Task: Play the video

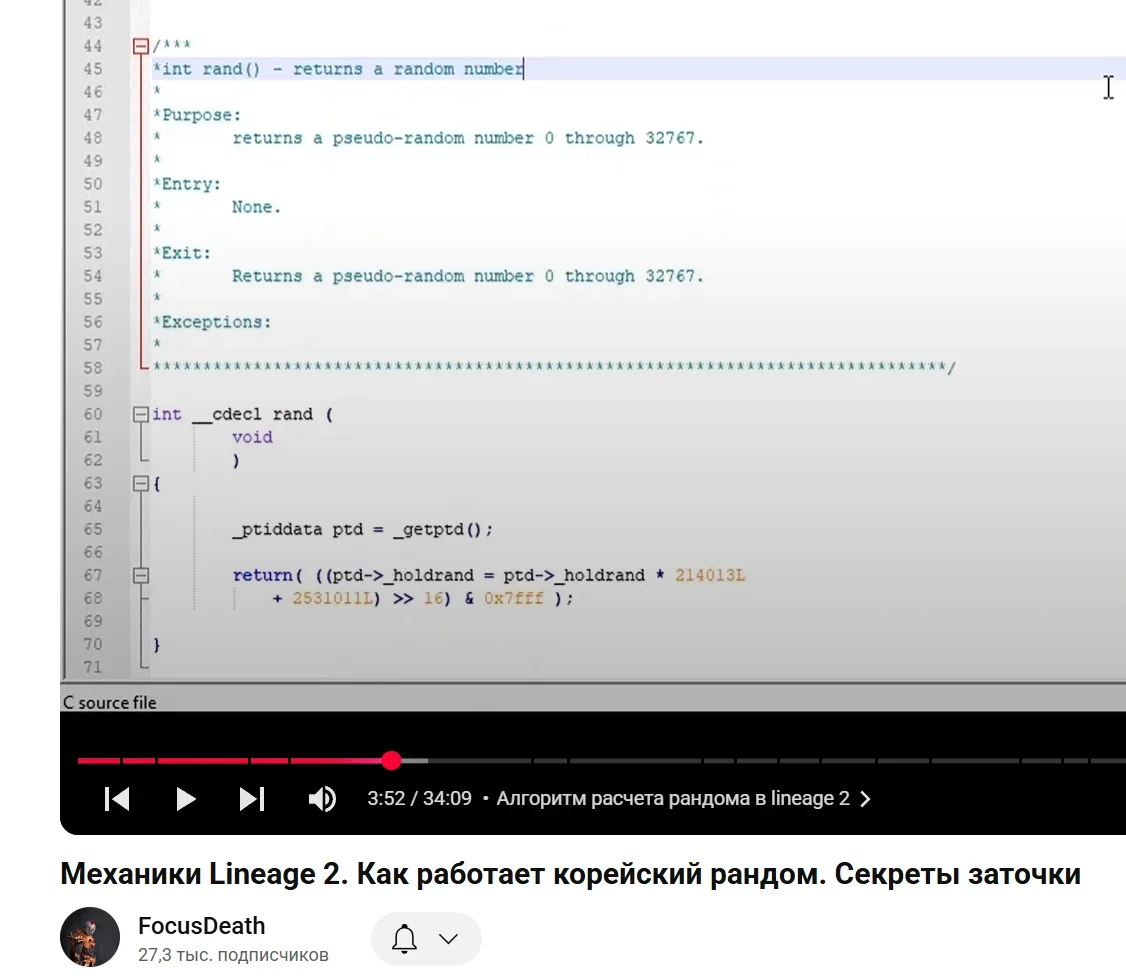Action: 185,799
